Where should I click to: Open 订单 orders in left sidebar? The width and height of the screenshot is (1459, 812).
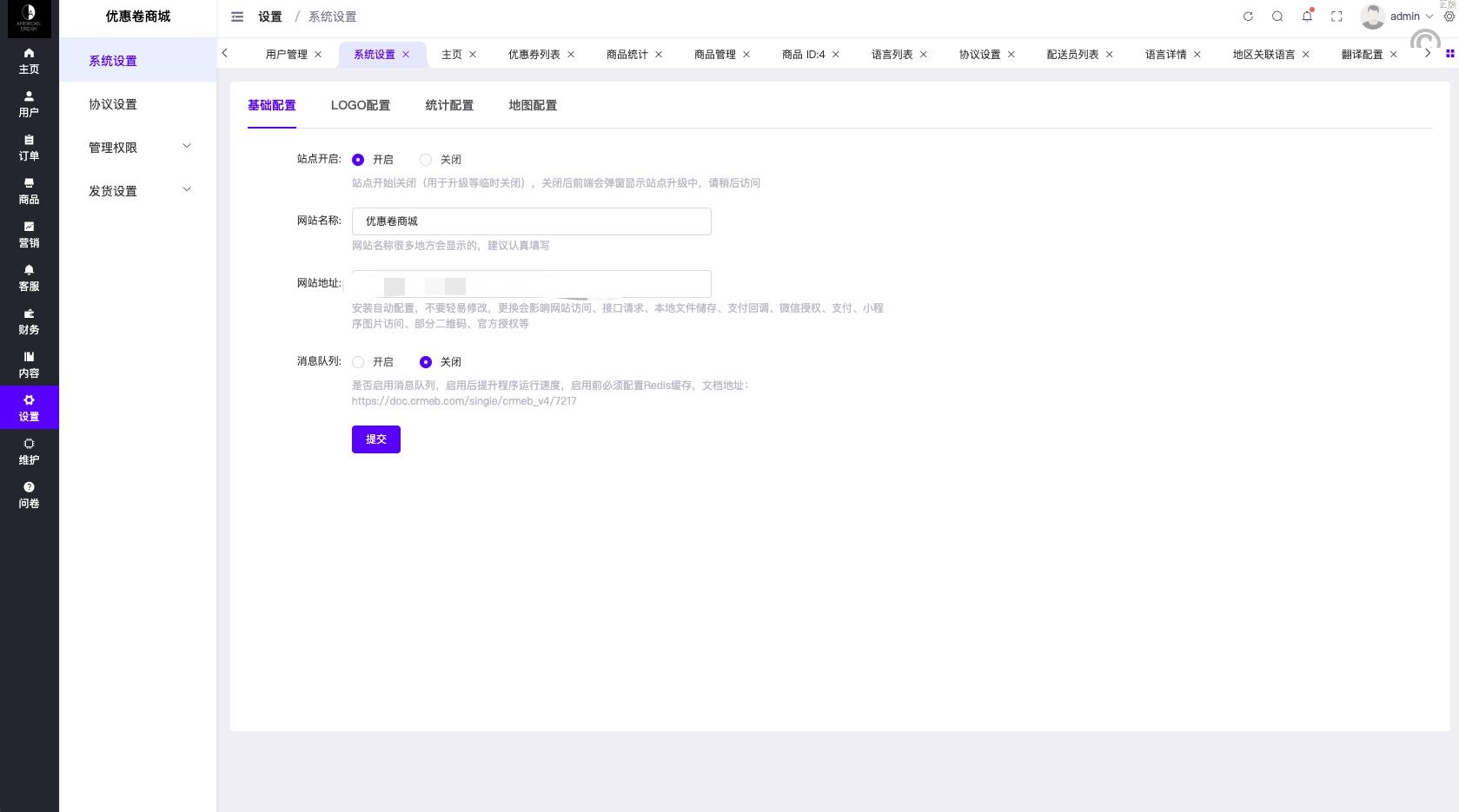coord(29,148)
